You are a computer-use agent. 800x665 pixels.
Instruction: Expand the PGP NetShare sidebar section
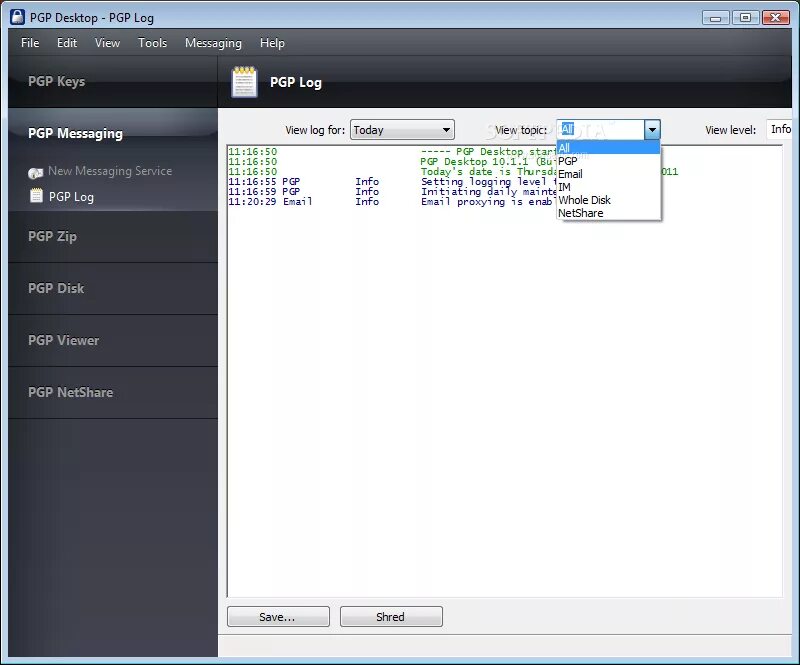[x=113, y=392]
